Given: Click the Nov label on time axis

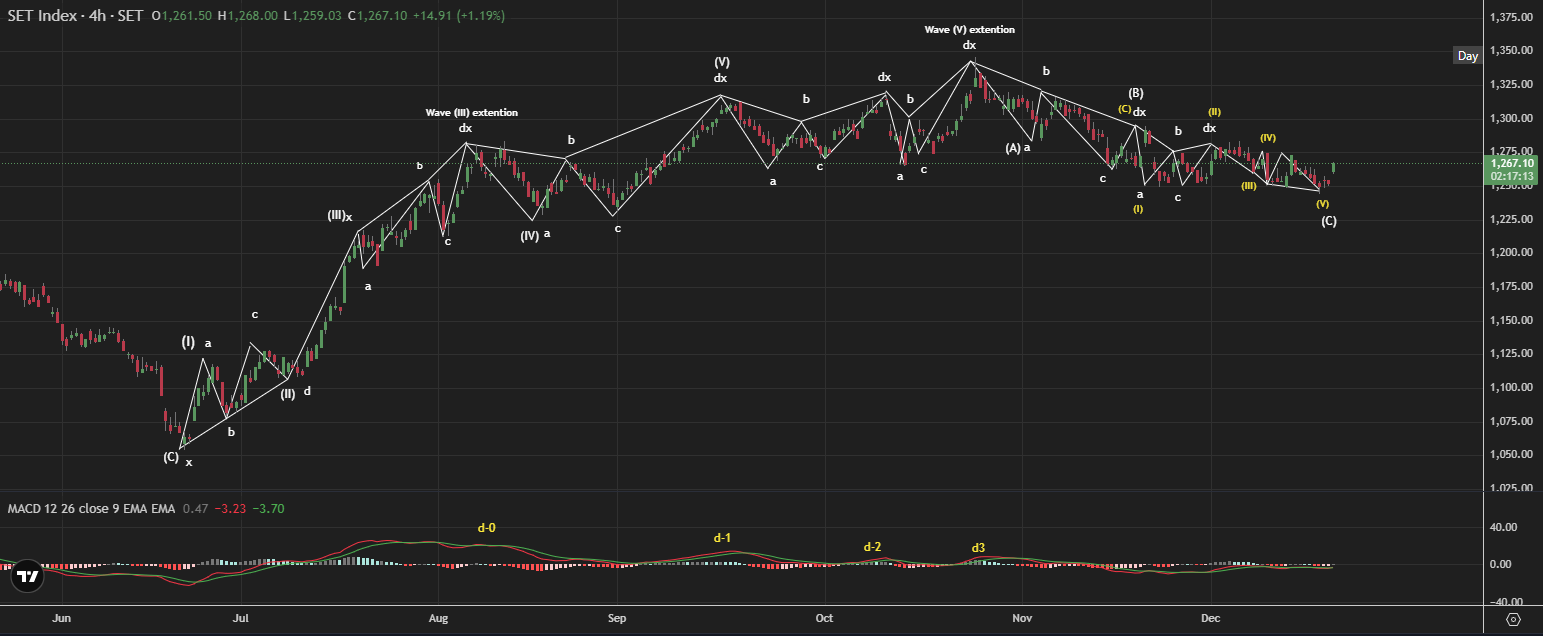Looking at the screenshot, I should 1021,619.
